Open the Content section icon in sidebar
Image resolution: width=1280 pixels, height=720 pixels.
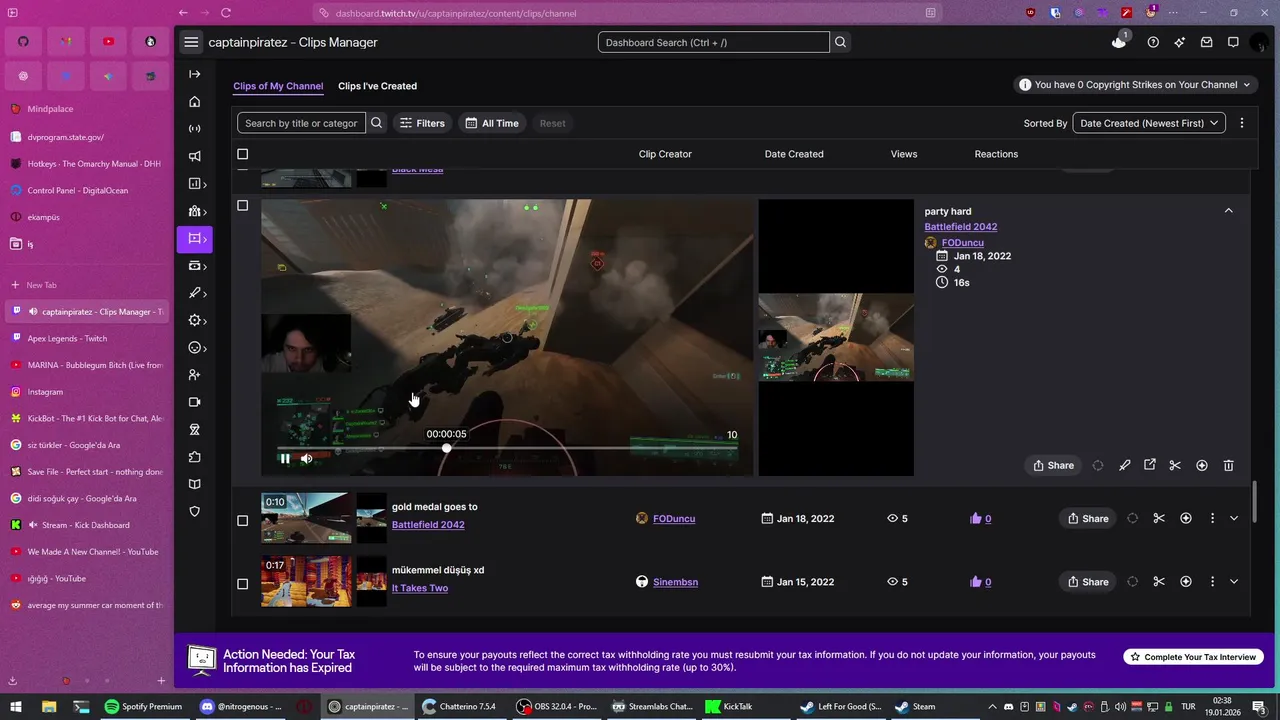(x=195, y=238)
